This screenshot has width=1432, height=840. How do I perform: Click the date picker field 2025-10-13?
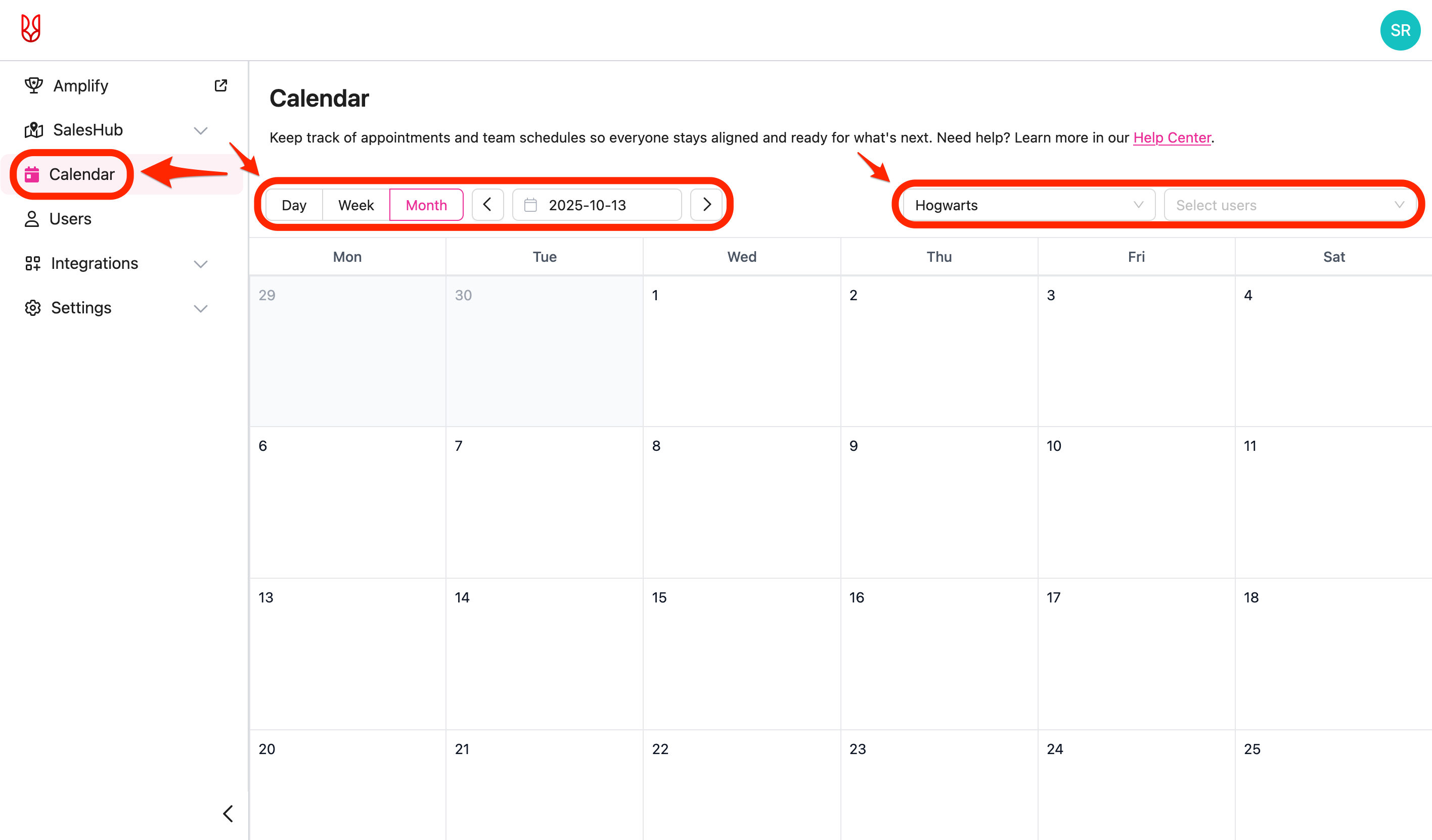click(597, 205)
